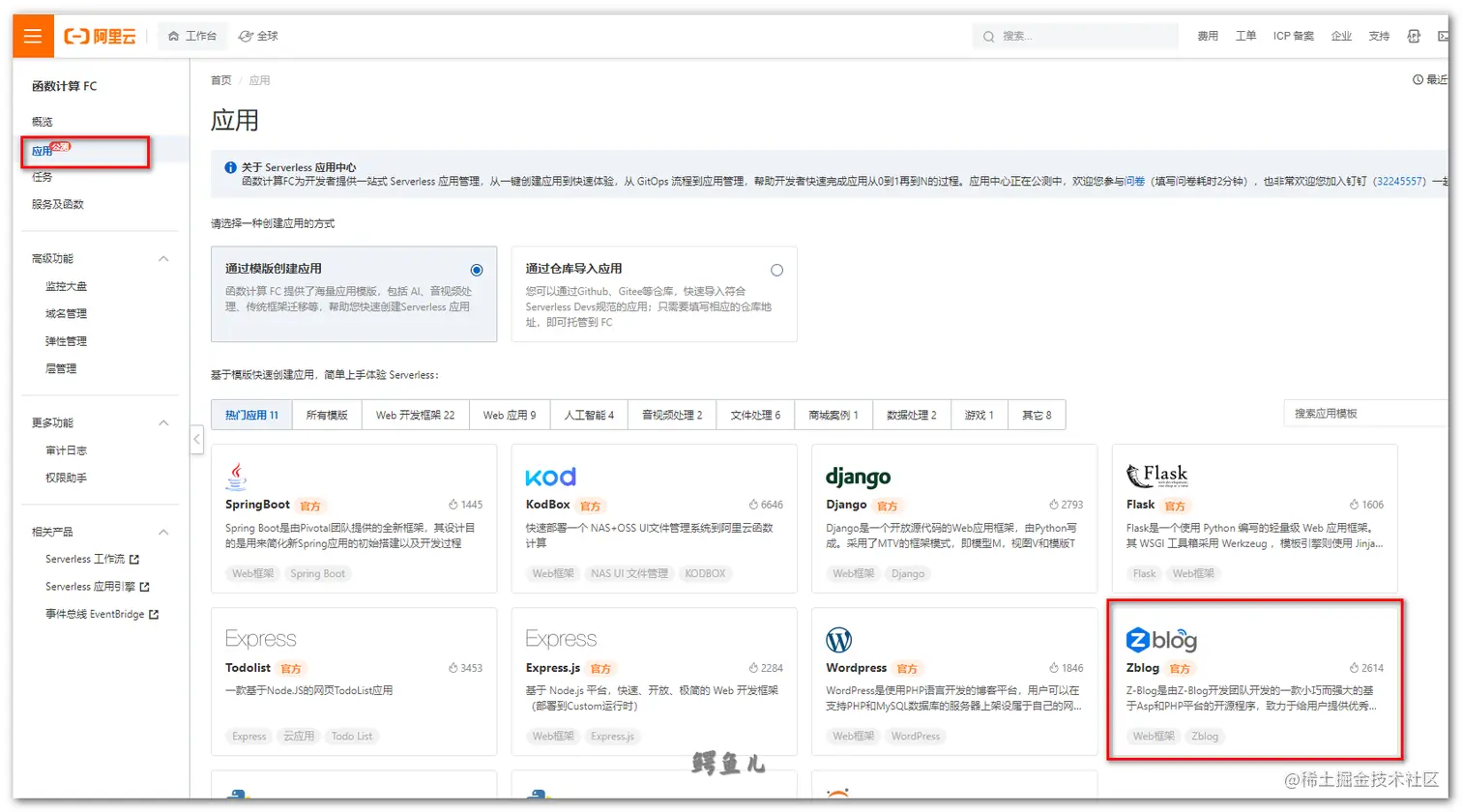Click the Todolist Express logo
The image size is (1462, 812).
[261, 639]
